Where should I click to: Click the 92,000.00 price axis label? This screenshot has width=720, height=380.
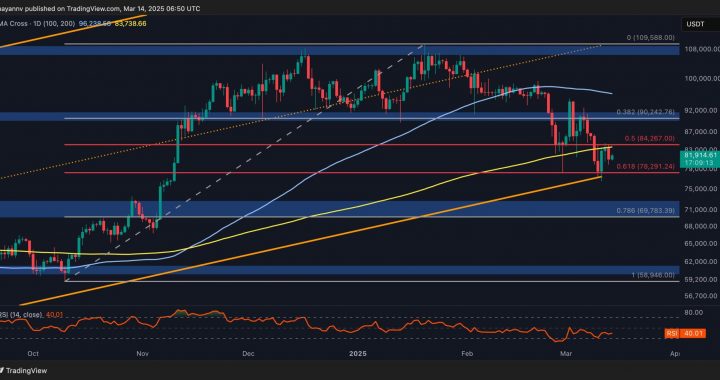[x=700, y=111]
